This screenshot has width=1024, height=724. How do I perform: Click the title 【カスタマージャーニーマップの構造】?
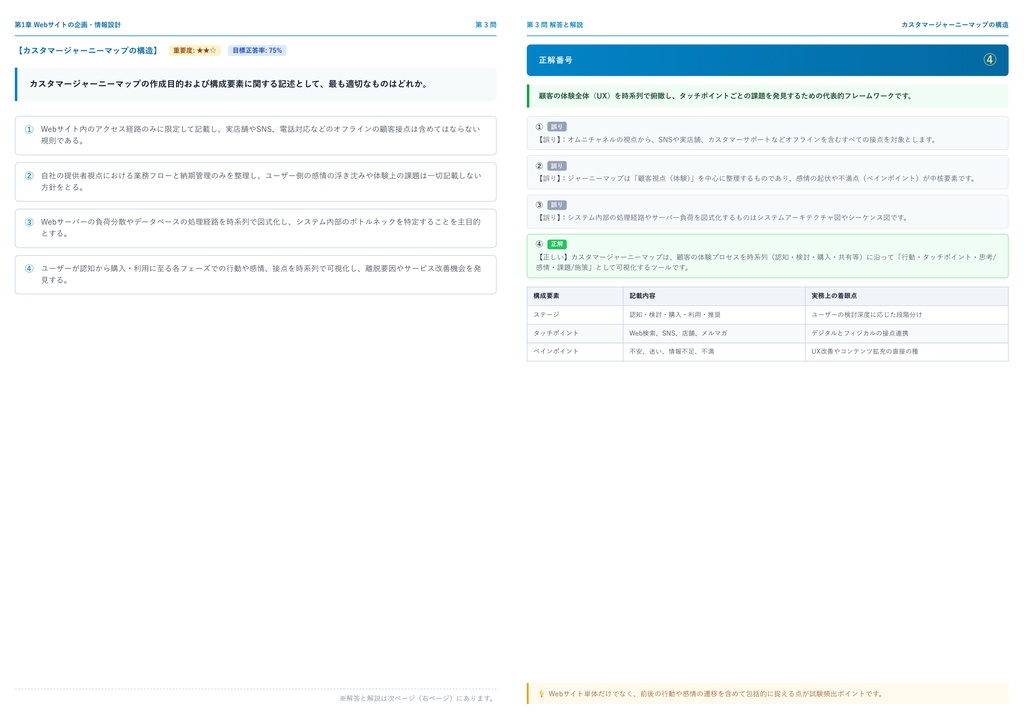click(x=87, y=50)
